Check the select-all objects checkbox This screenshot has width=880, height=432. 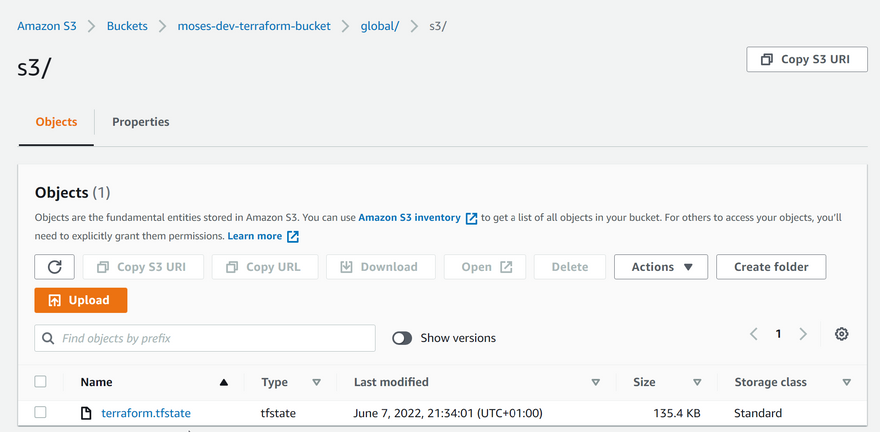coord(41,382)
